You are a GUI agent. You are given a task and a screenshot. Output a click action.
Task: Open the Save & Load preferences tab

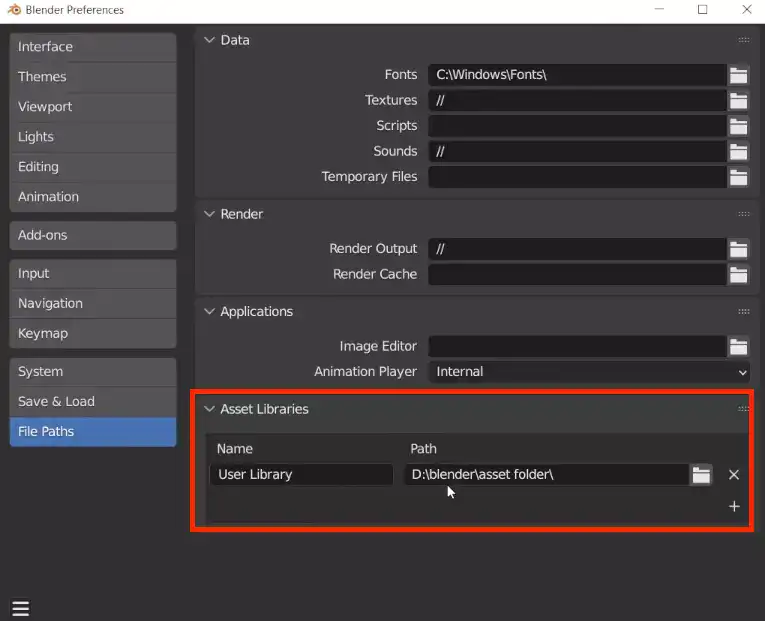(93, 402)
